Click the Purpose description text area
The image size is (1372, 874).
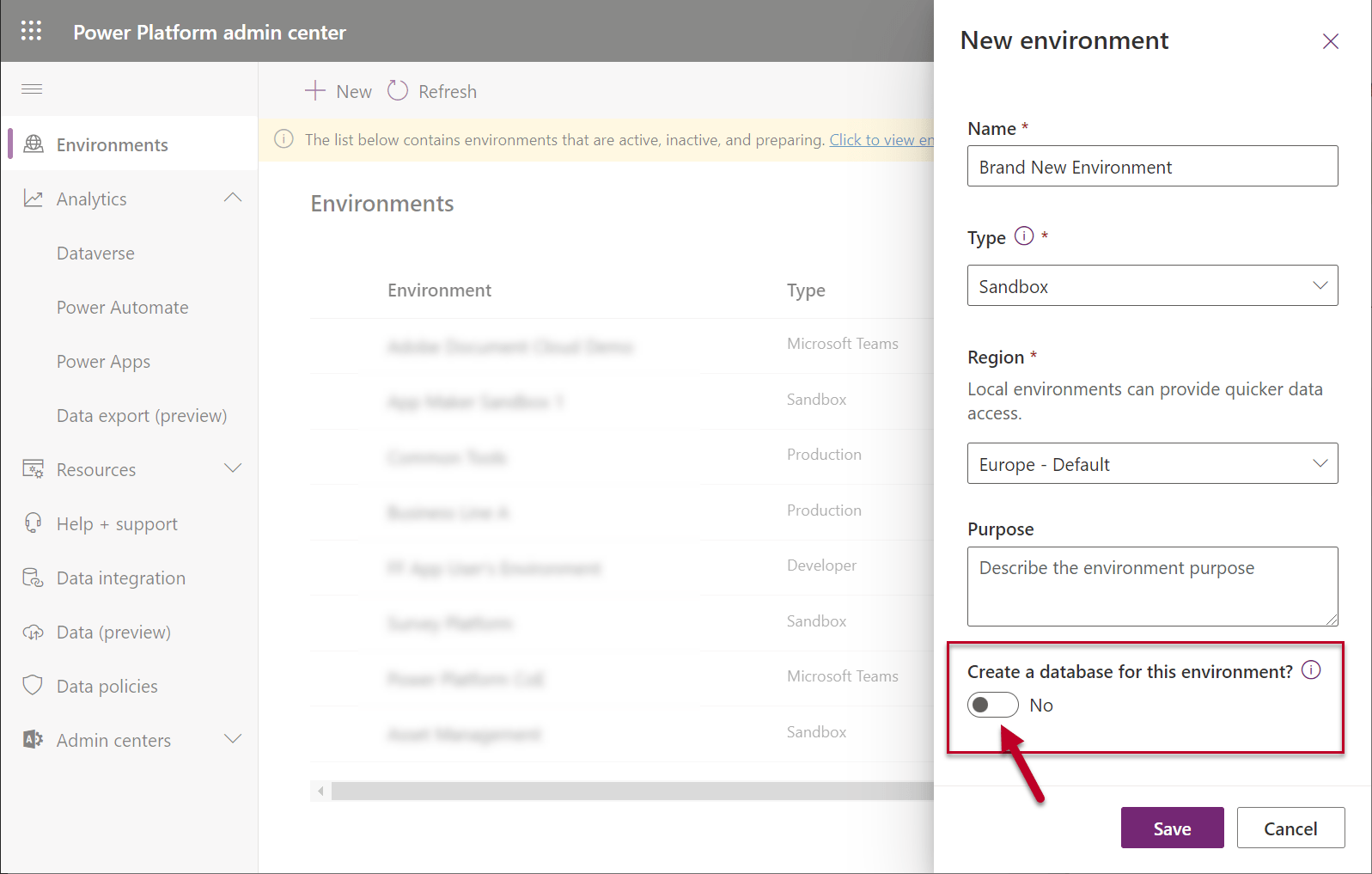click(1152, 586)
